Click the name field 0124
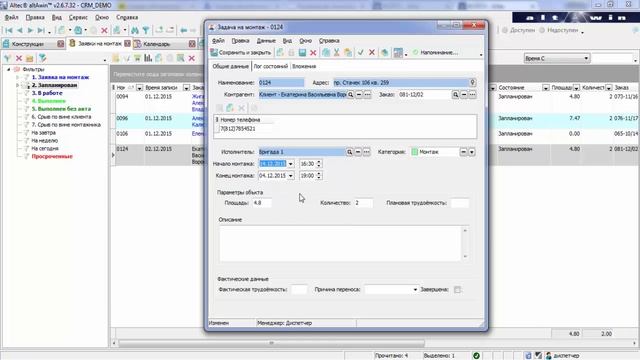The image size is (640, 360). click(x=281, y=82)
